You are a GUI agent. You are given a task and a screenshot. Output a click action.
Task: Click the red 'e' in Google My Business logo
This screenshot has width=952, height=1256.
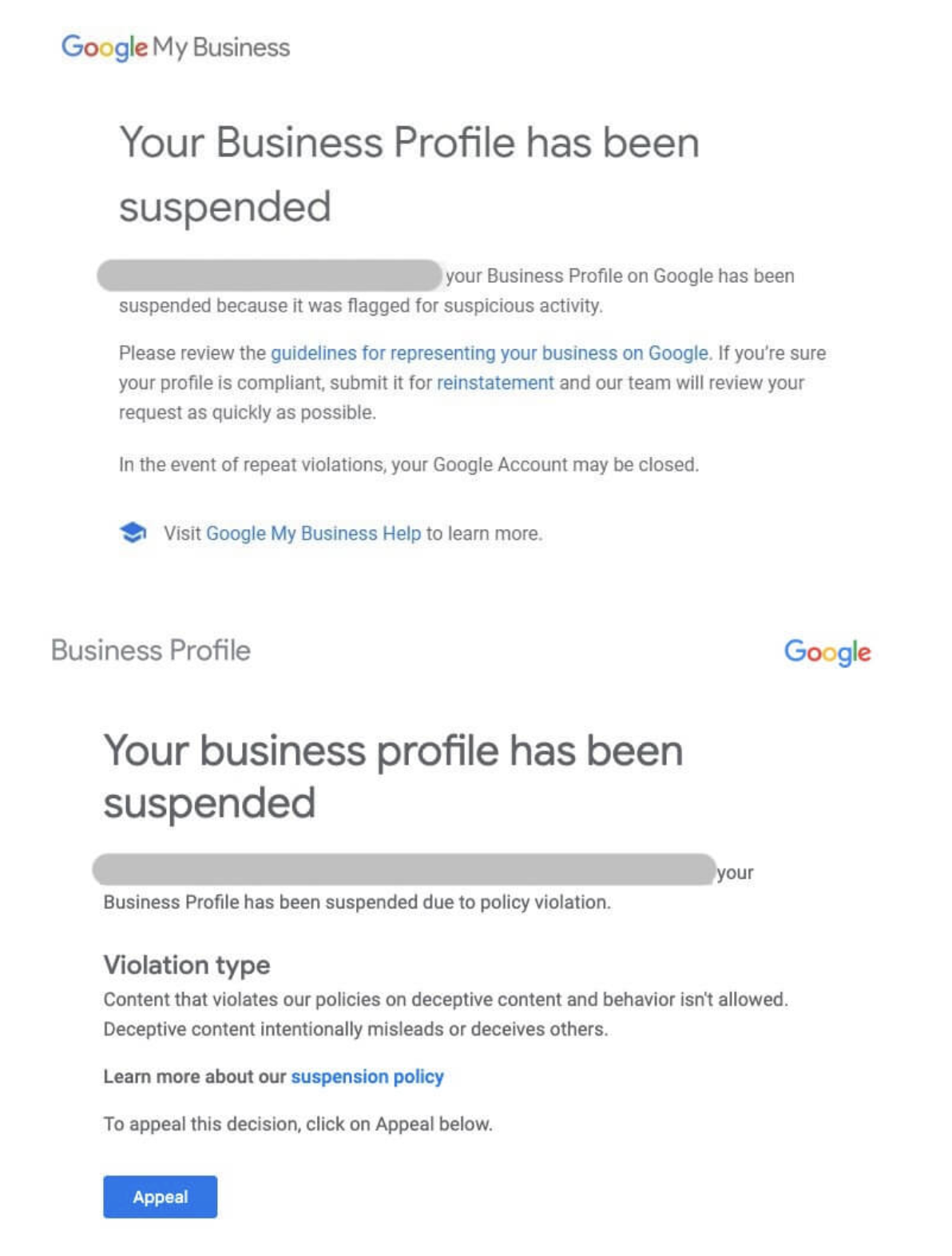pos(140,50)
